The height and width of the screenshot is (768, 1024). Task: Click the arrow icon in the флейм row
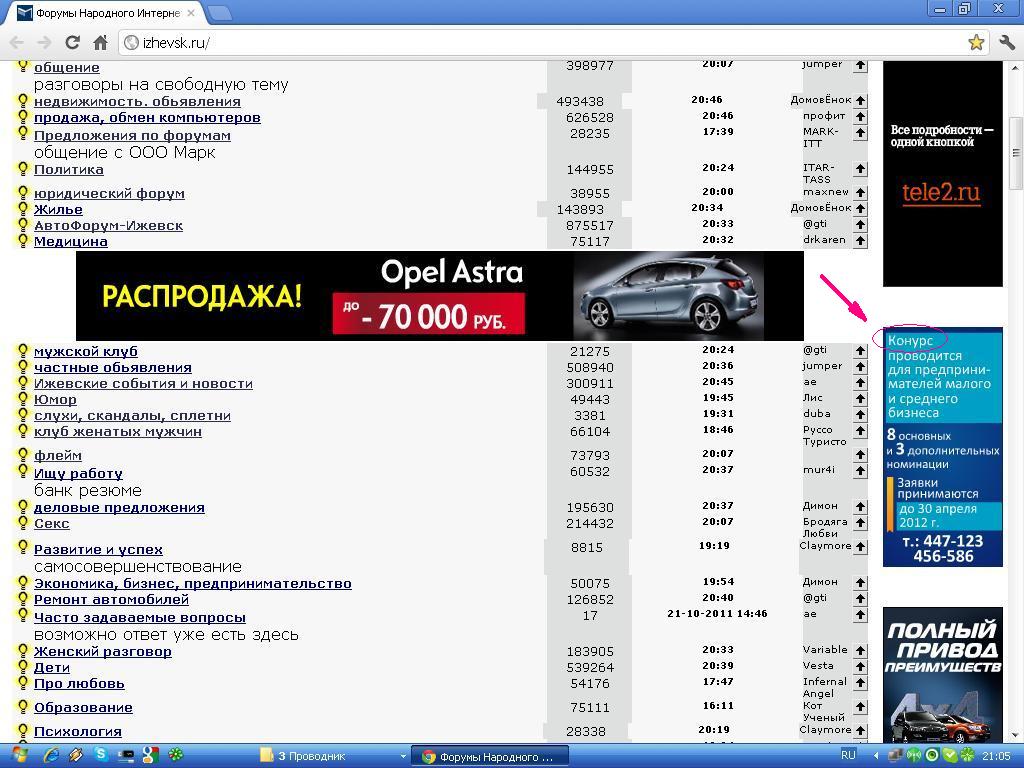860,455
